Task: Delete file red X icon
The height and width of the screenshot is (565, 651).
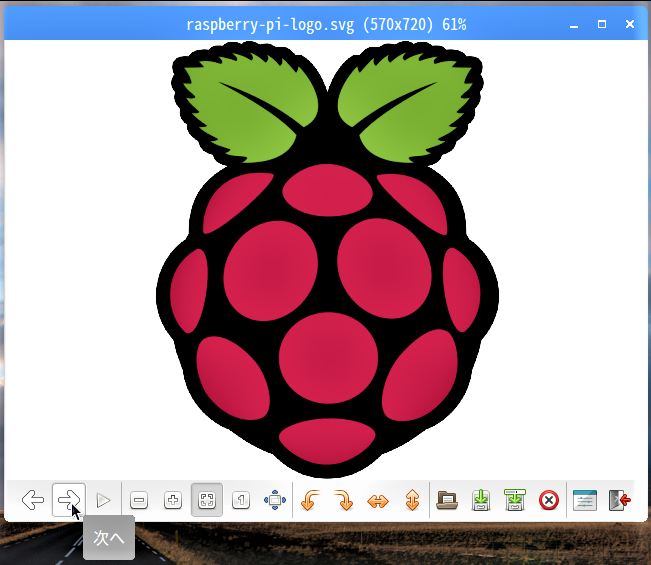Action: 549,500
